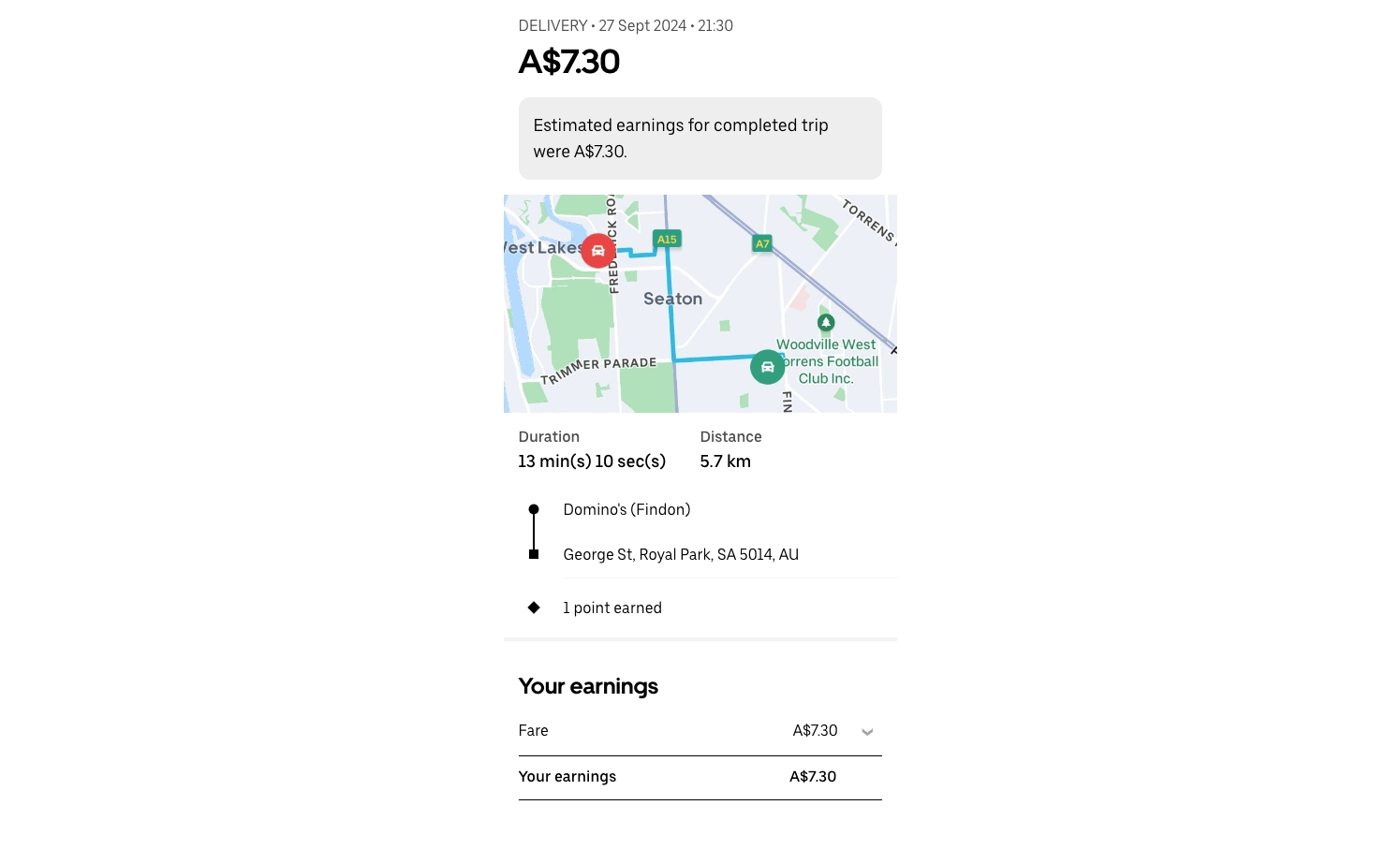The width and height of the screenshot is (1400, 849).
Task: Click the red pickup car marker
Action: 597,251
